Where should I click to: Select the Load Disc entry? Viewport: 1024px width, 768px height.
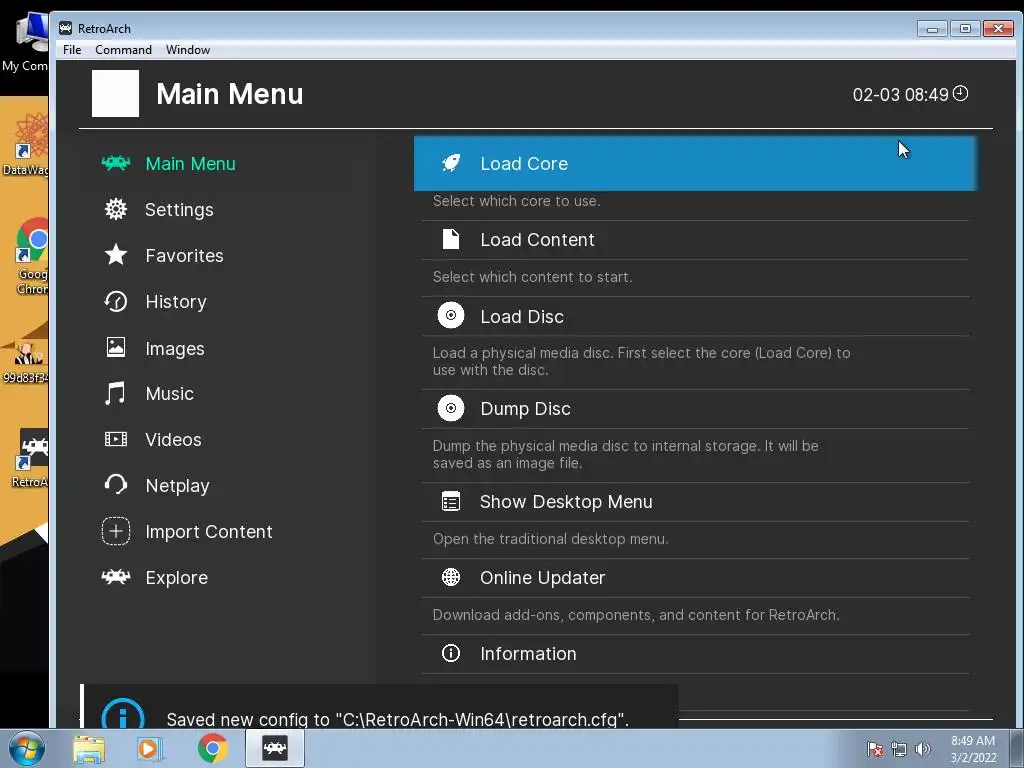pyautogui.click(x=695, y=317)
